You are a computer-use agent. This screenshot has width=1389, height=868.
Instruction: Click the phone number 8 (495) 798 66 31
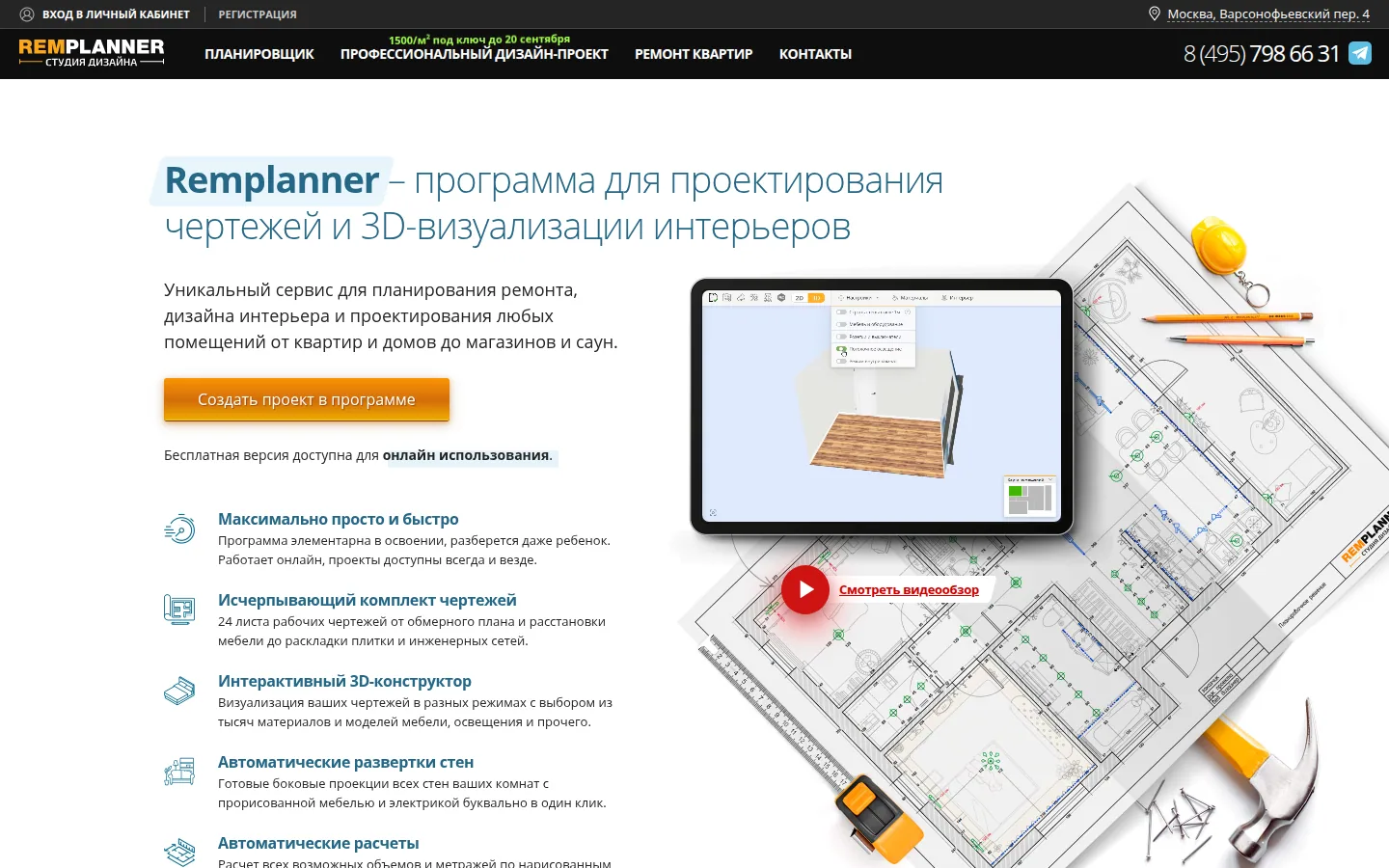tap(1262, 54)
